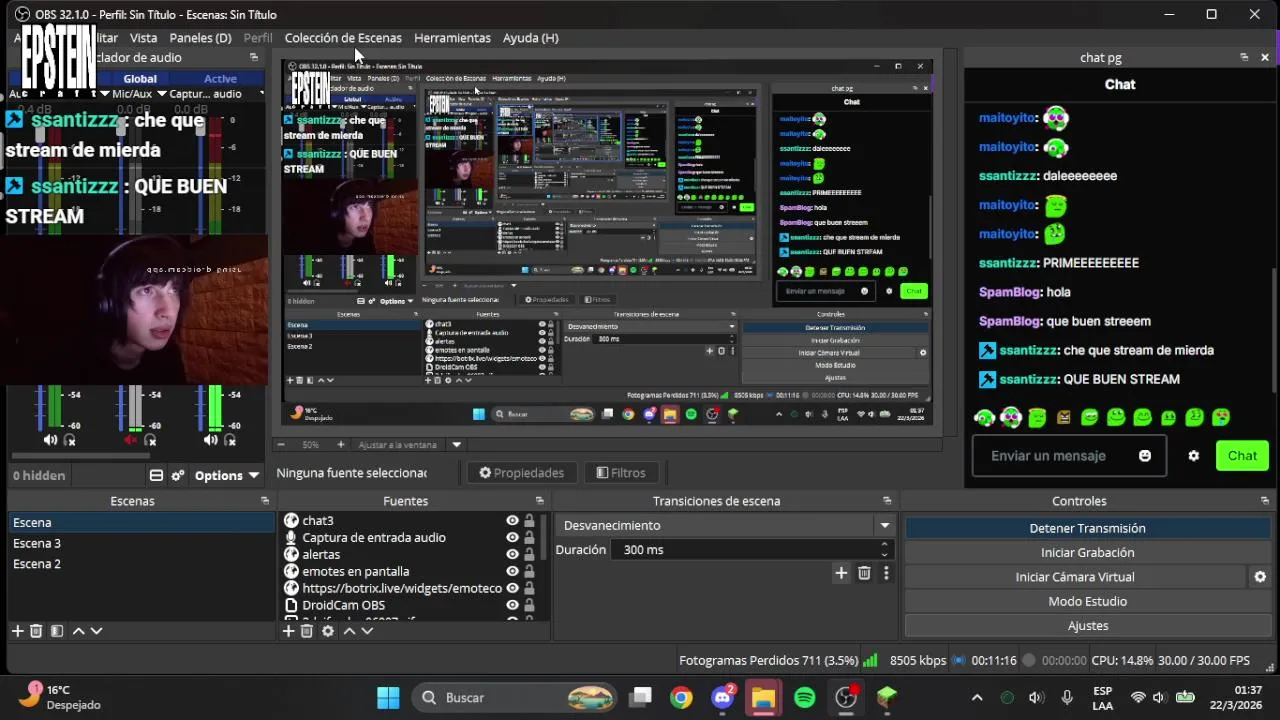Open the Paneles (D) menu
The width and height of the screenshot is (1280, 720).
point(200,38)
